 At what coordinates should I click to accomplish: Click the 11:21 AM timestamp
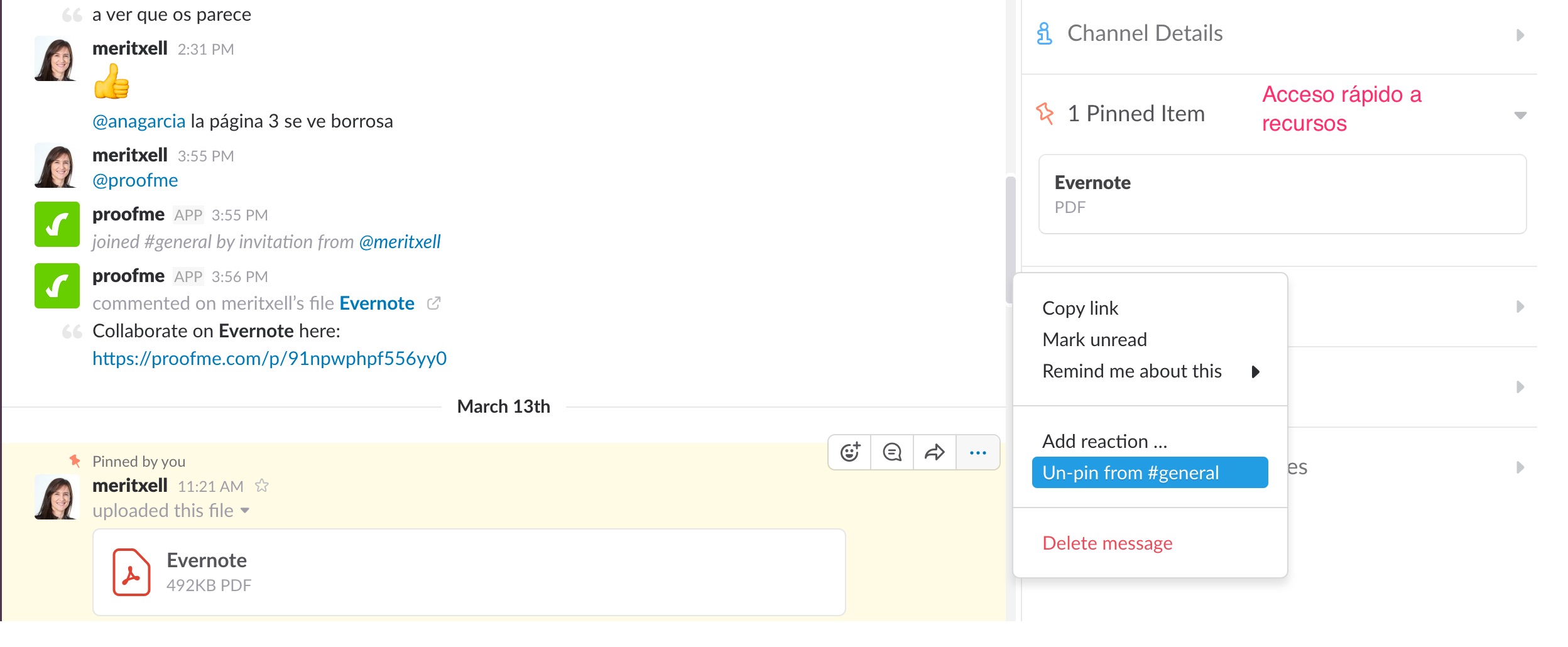[x=210, y=486]
